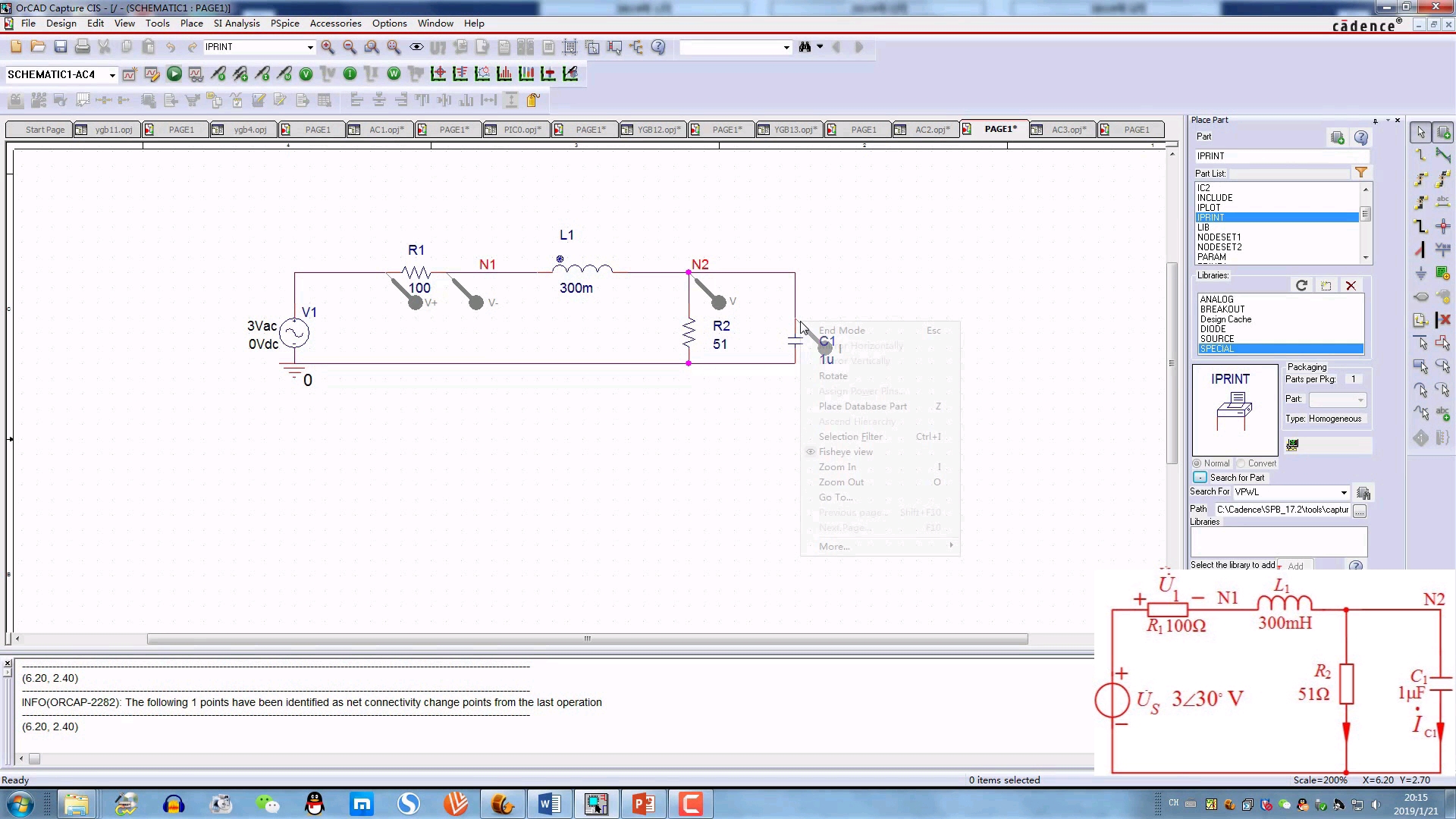1456x819 pixels.
Task: Click the voltage level marker icon
Action: tap(218, 74)
